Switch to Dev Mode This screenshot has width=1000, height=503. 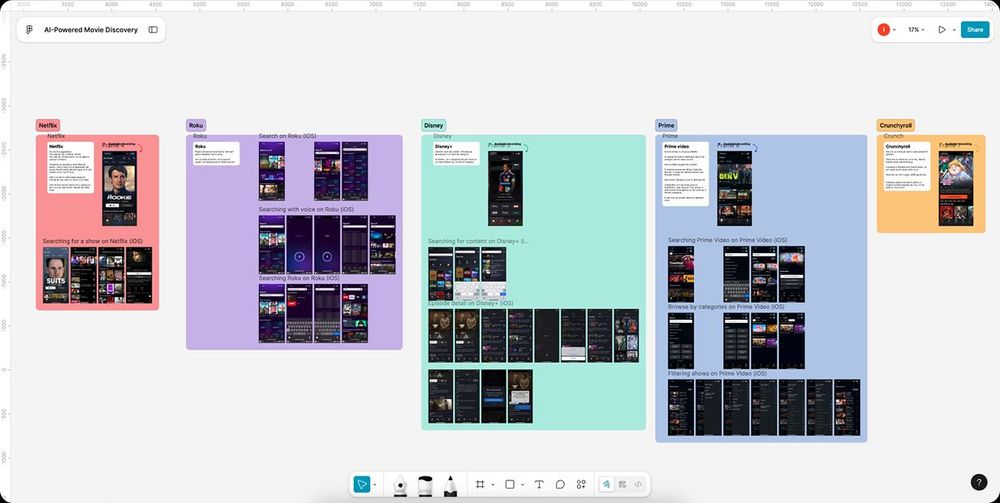tap(638, 485)
